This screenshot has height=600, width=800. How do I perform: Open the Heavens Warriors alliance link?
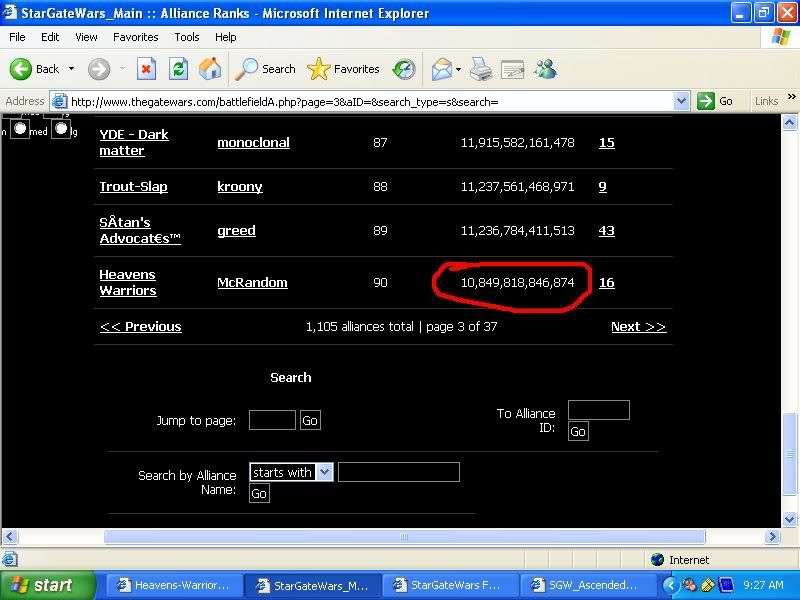127,282
